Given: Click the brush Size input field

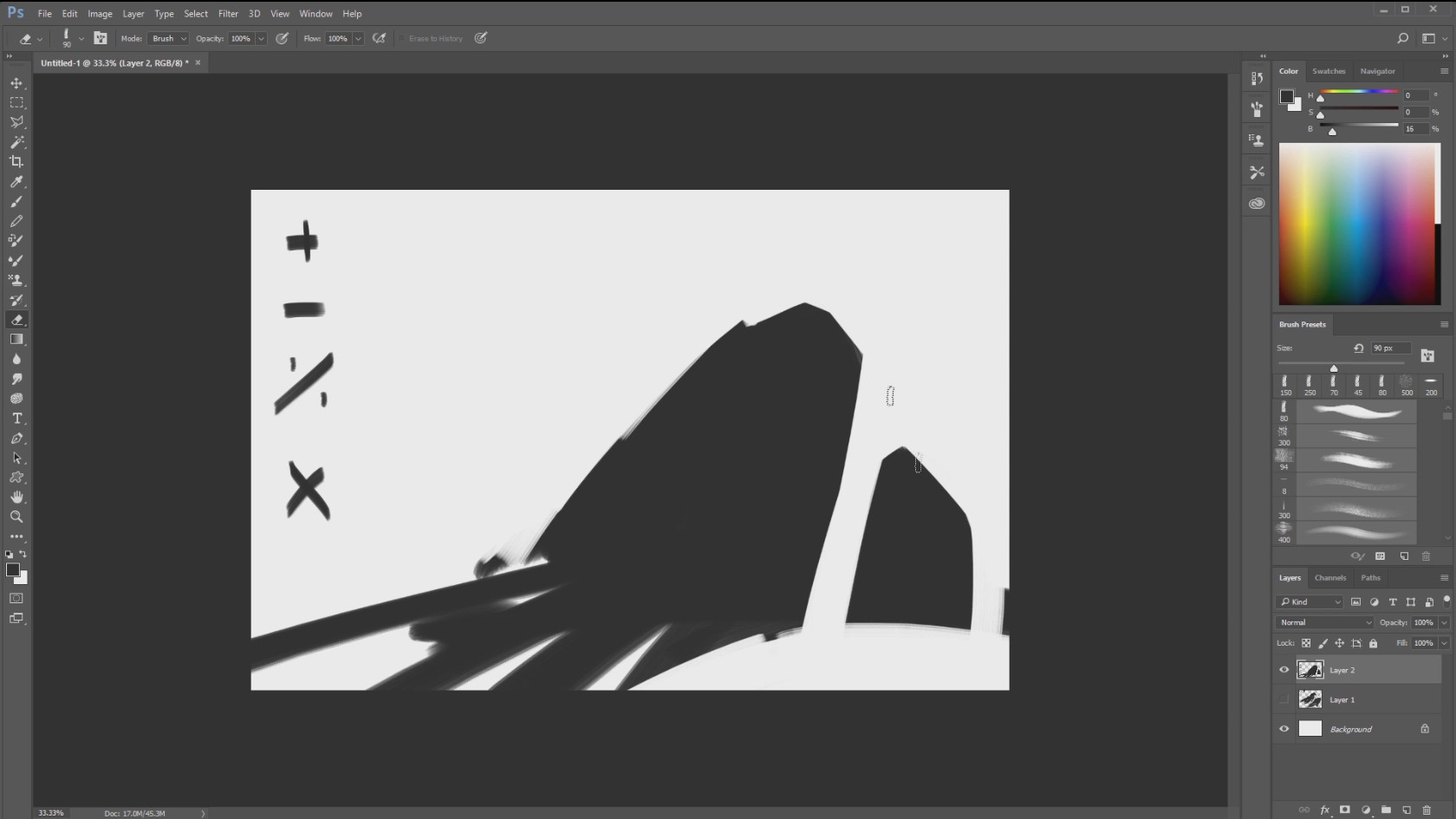Looking at the screenshot, I should (x=1389, y=348).
